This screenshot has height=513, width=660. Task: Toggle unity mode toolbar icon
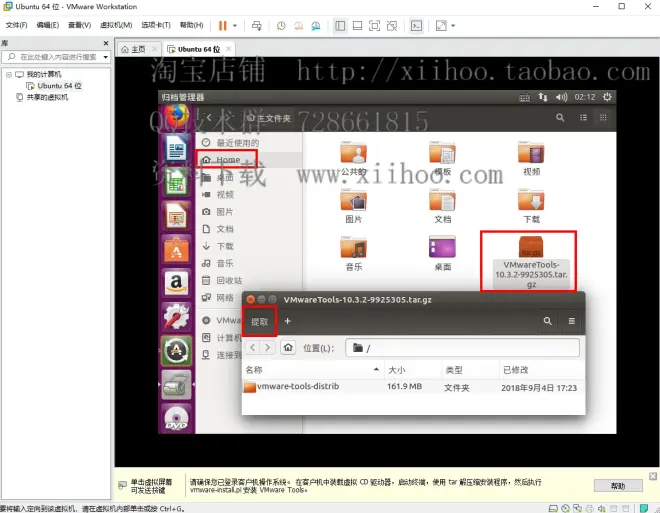click(x=392, y=26)
